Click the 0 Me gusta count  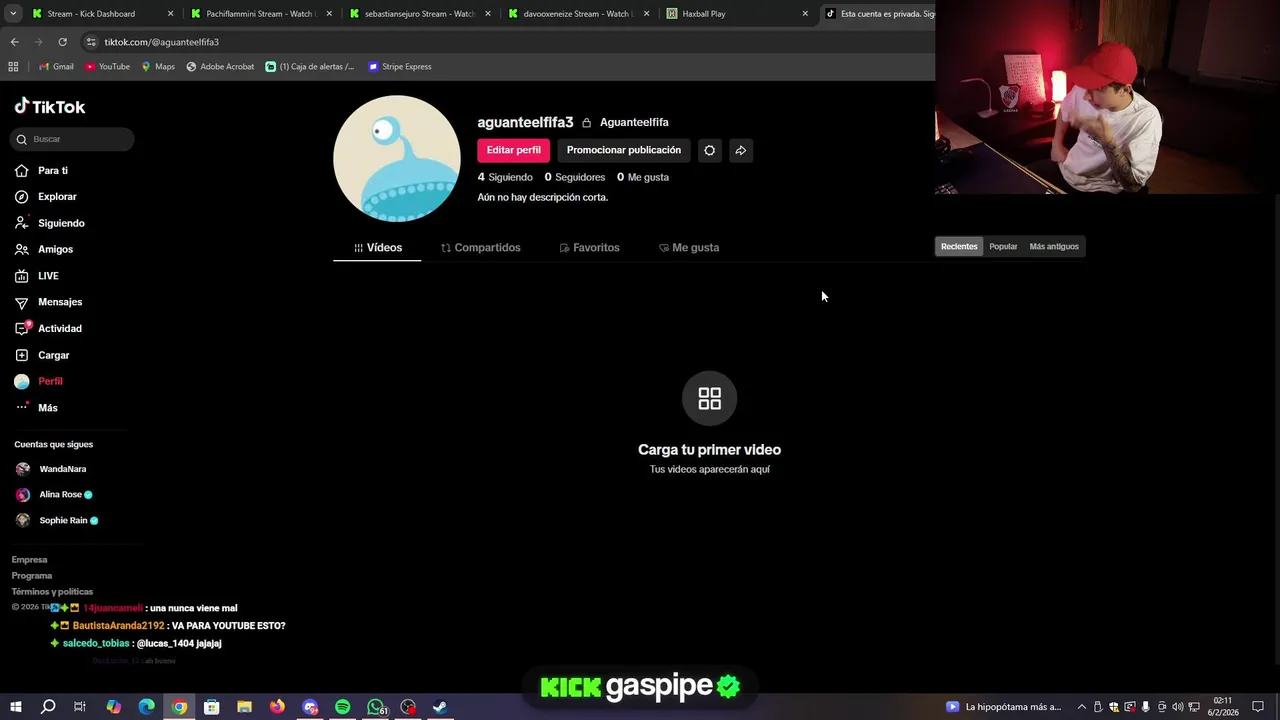click(643, 177)
